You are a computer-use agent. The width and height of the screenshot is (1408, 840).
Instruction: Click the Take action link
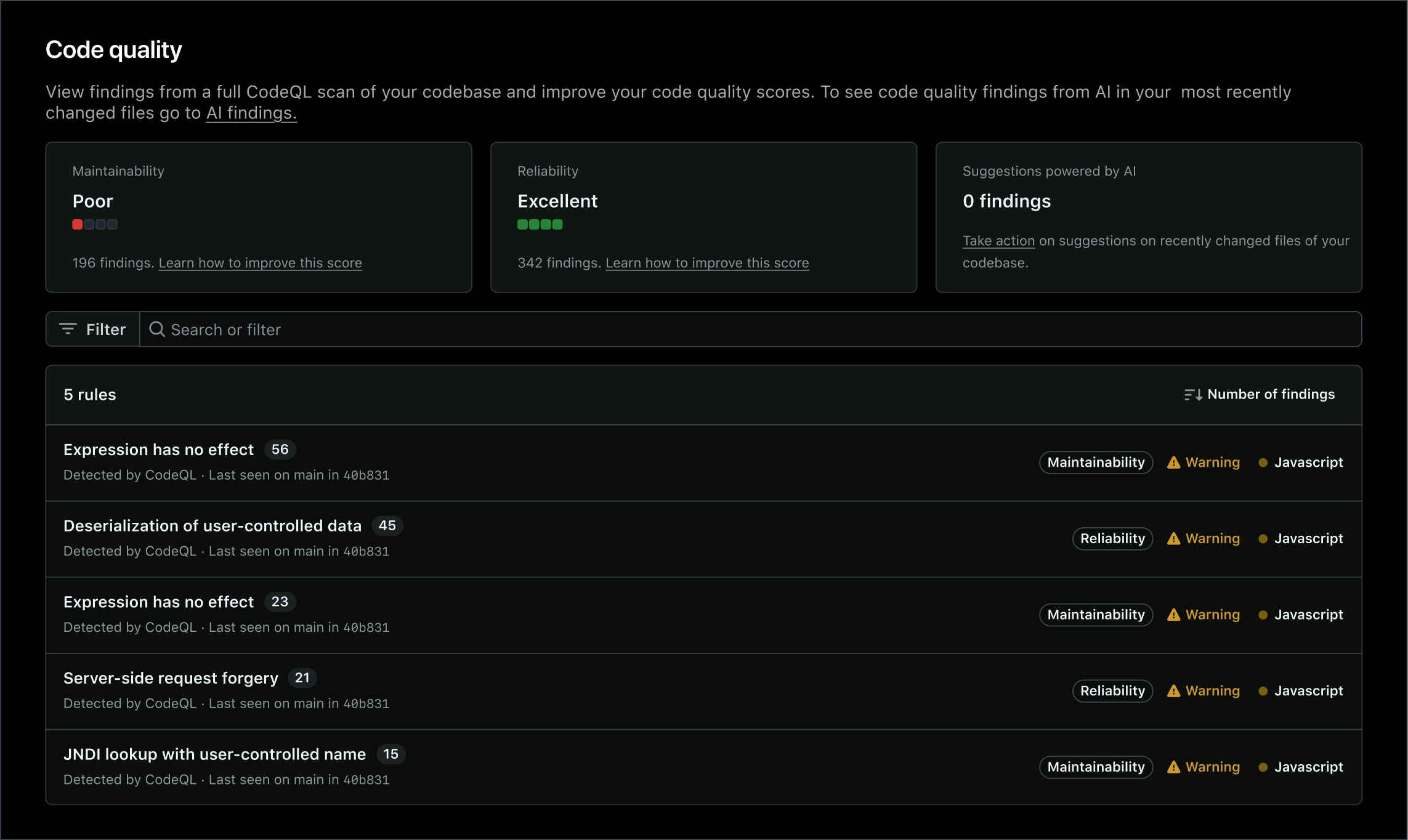(x=998, y=241)
